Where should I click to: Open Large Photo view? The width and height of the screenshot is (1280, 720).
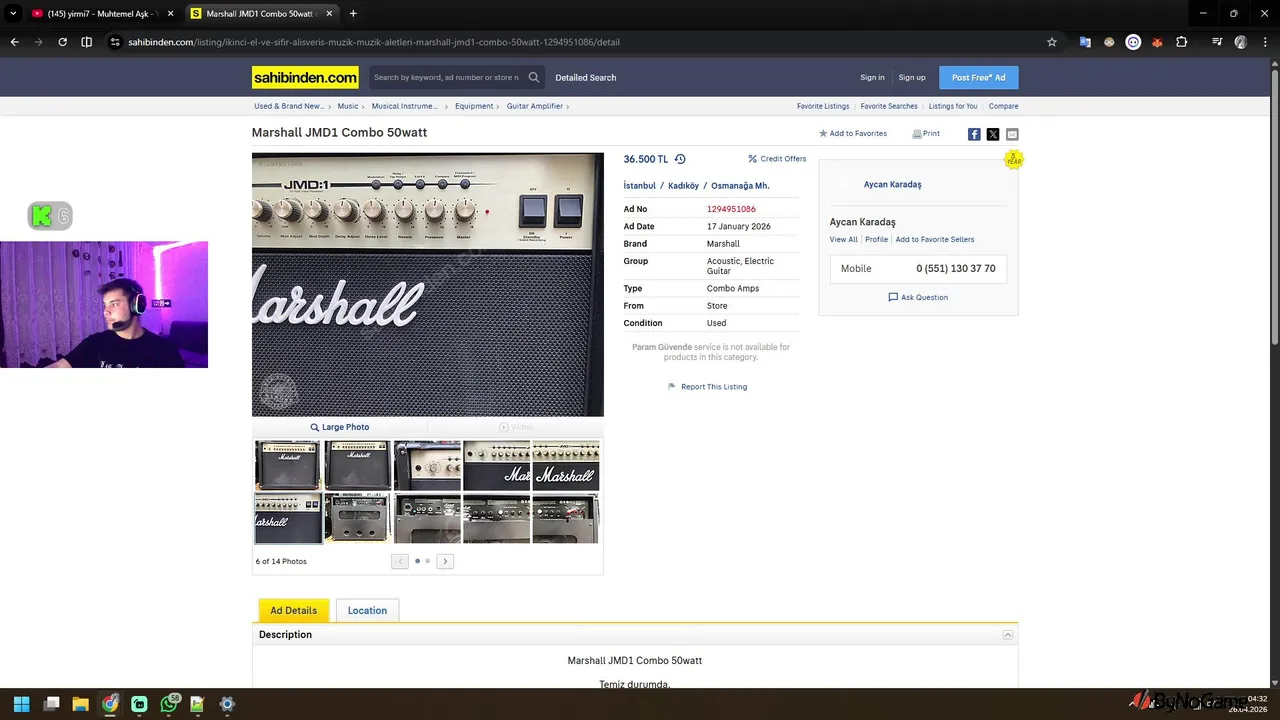[x=340, y=427]
